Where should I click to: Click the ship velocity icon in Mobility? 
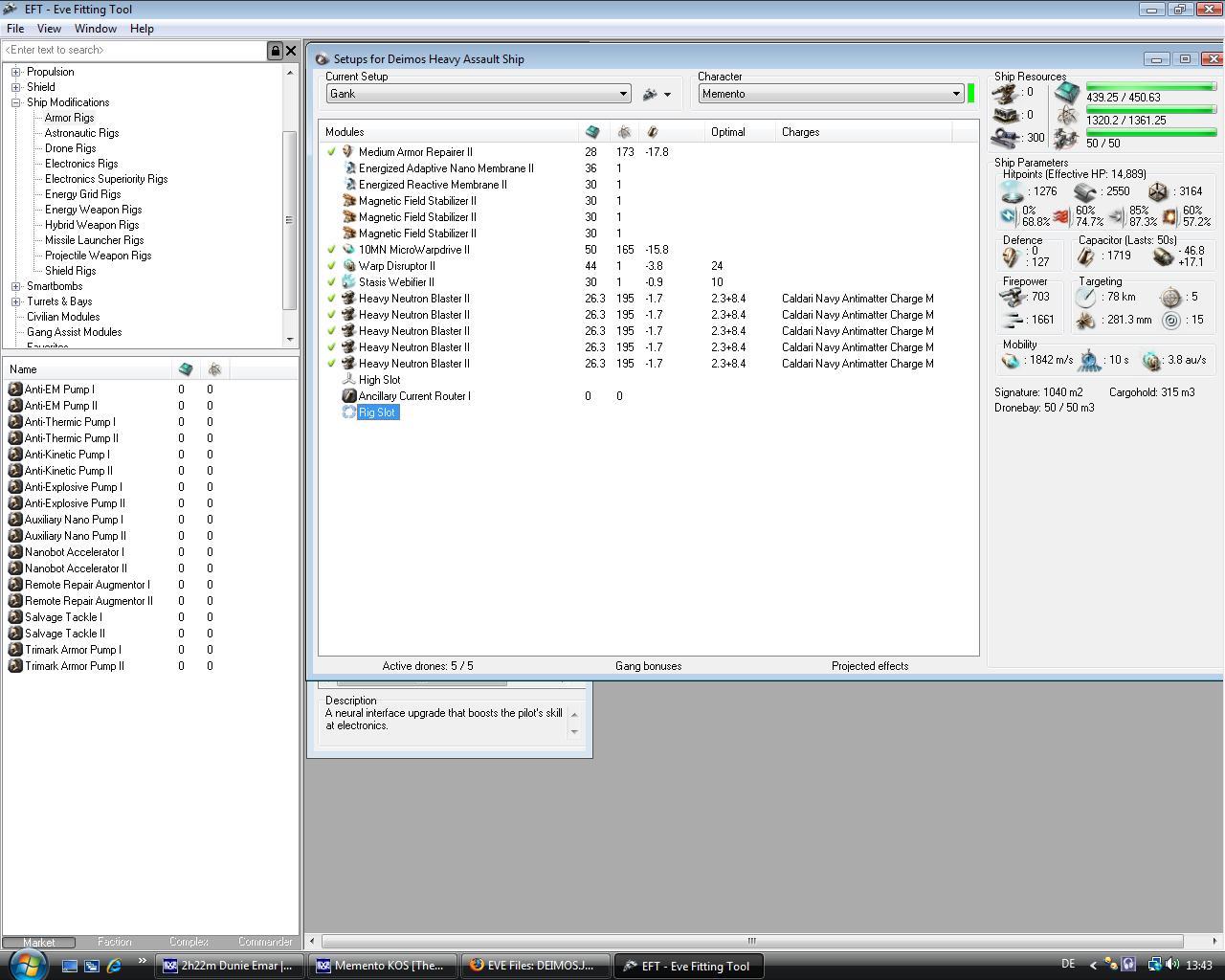click(x=1011, y=361)
